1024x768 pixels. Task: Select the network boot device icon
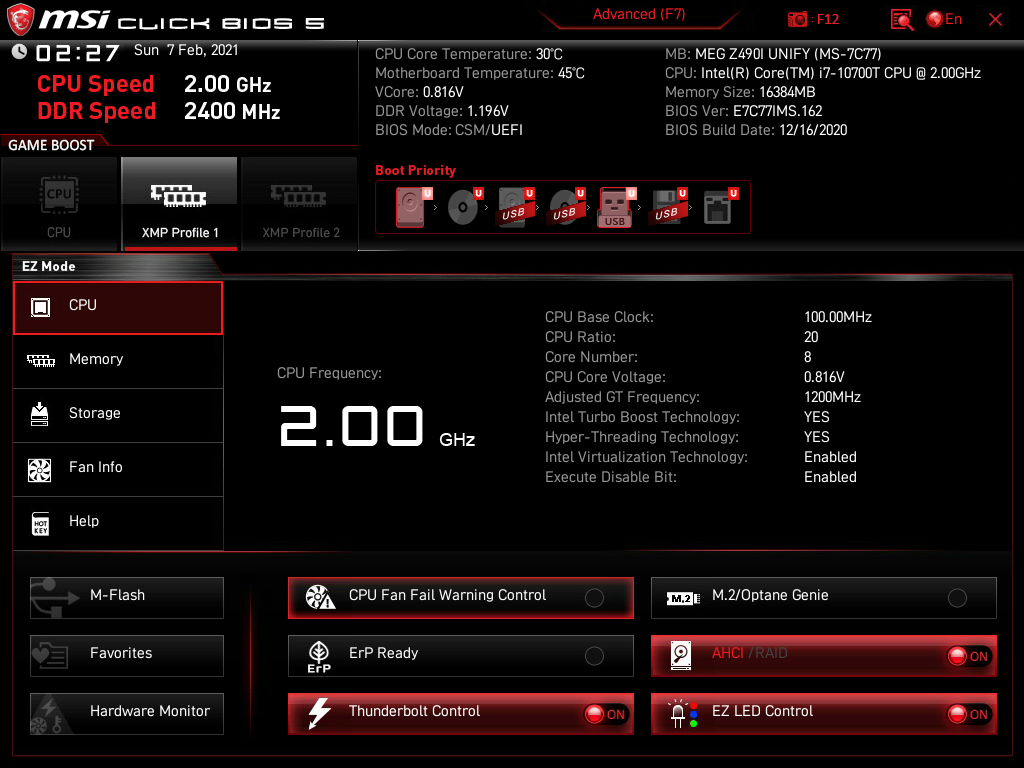click(x=716, y=208)
